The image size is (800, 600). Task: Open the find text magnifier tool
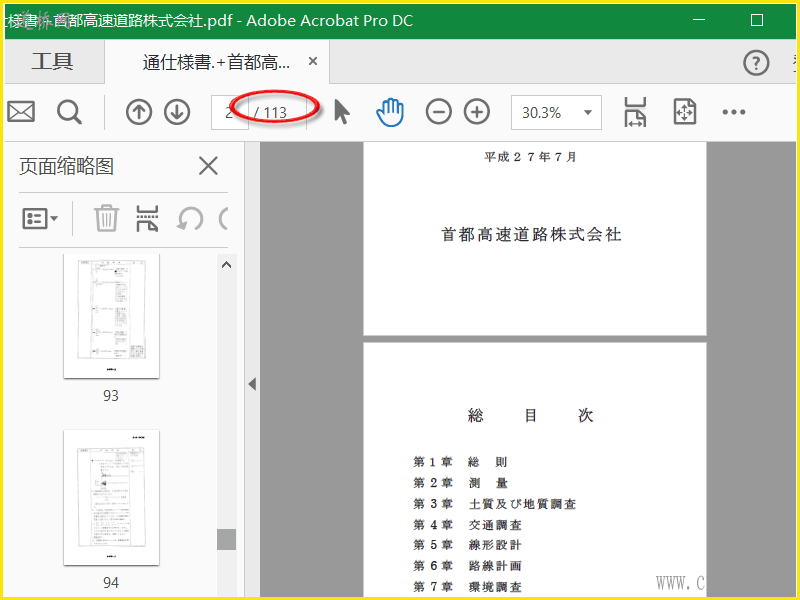click(69, 112)
